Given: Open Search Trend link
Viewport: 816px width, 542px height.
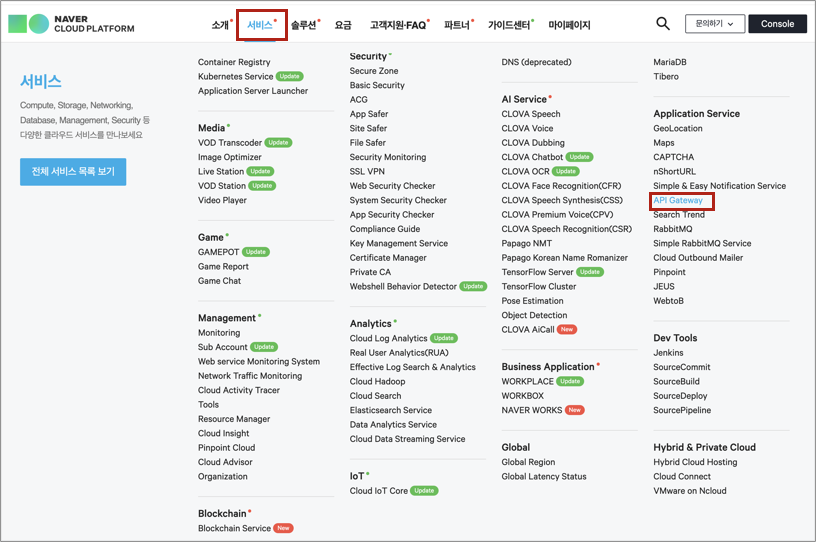Looking at the screenshot, I should pyautogui.click(x=679, y=215).
